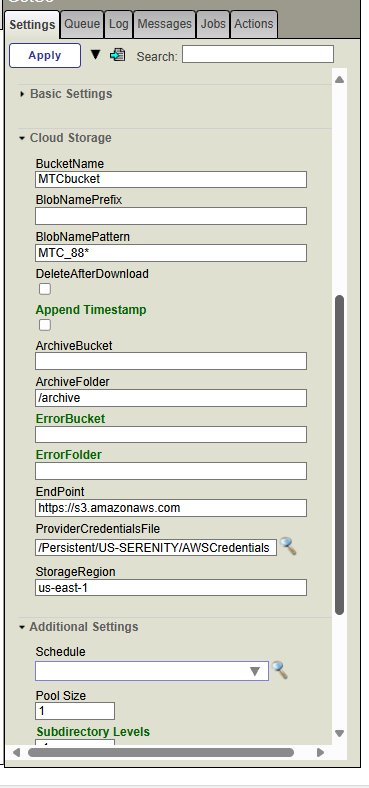This screenshot has width=369, height=788.
Task: Click the BucketName input field
Action: tap(171, 179)
